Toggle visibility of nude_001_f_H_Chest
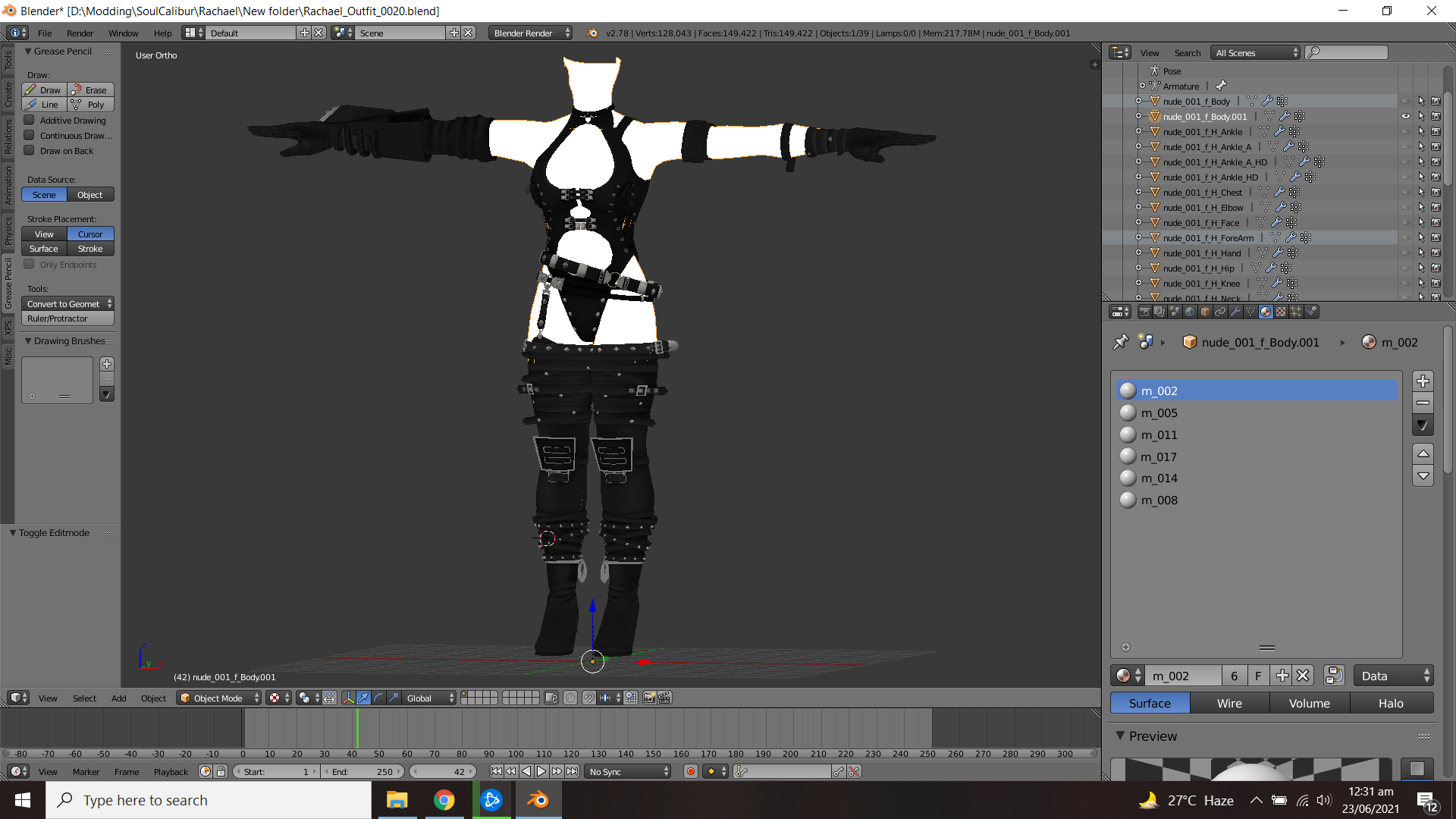Viewport: 1456px width, 819px height. pos(1406,192)
